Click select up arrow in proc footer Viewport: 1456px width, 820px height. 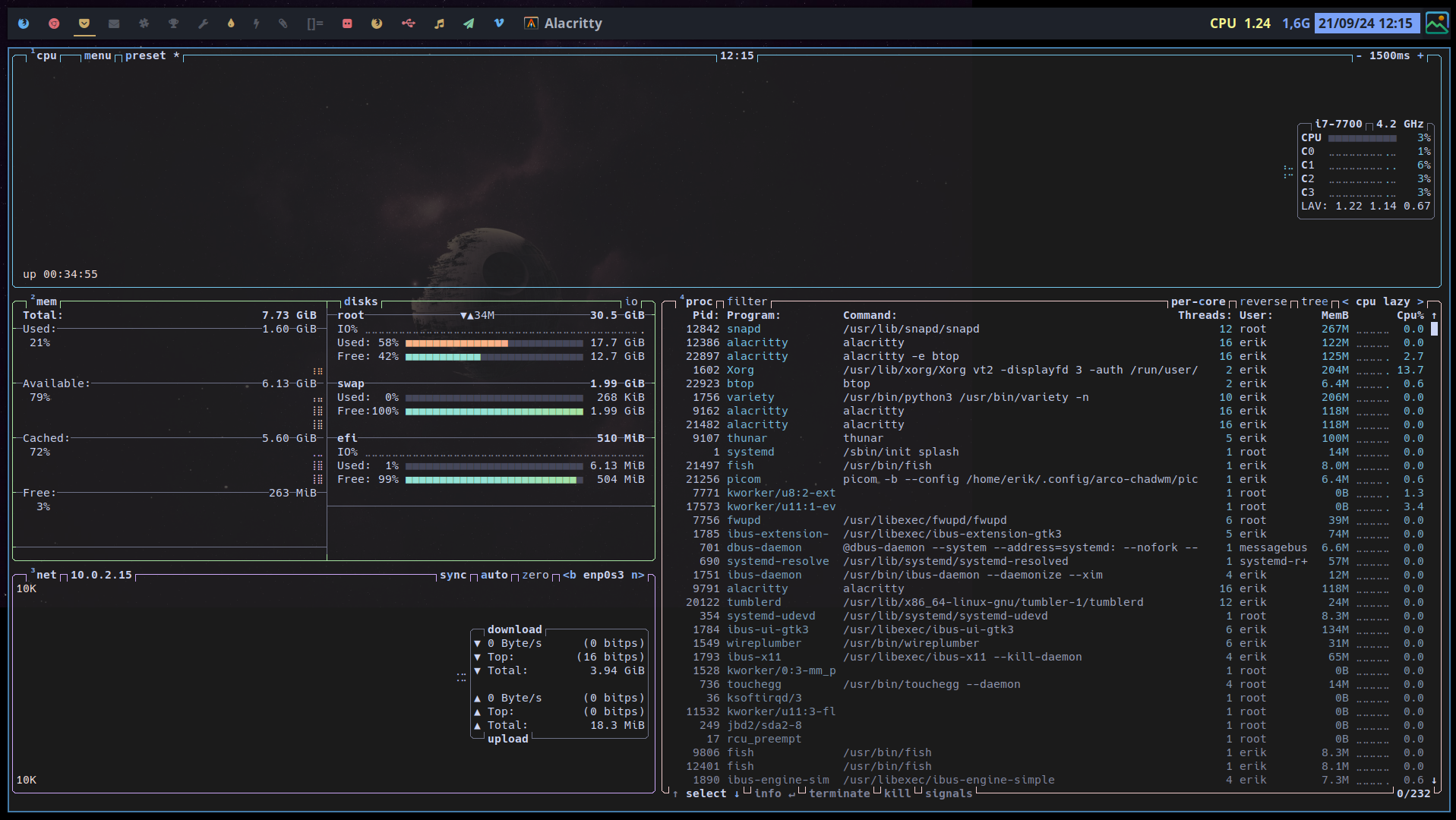675,794
